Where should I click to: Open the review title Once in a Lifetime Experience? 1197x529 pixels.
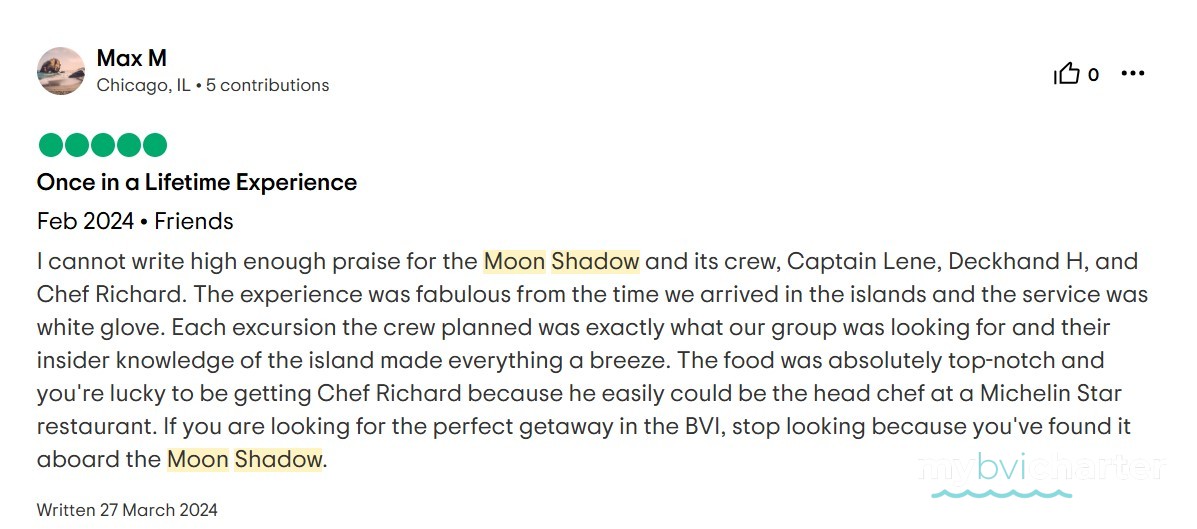(197, 182)
